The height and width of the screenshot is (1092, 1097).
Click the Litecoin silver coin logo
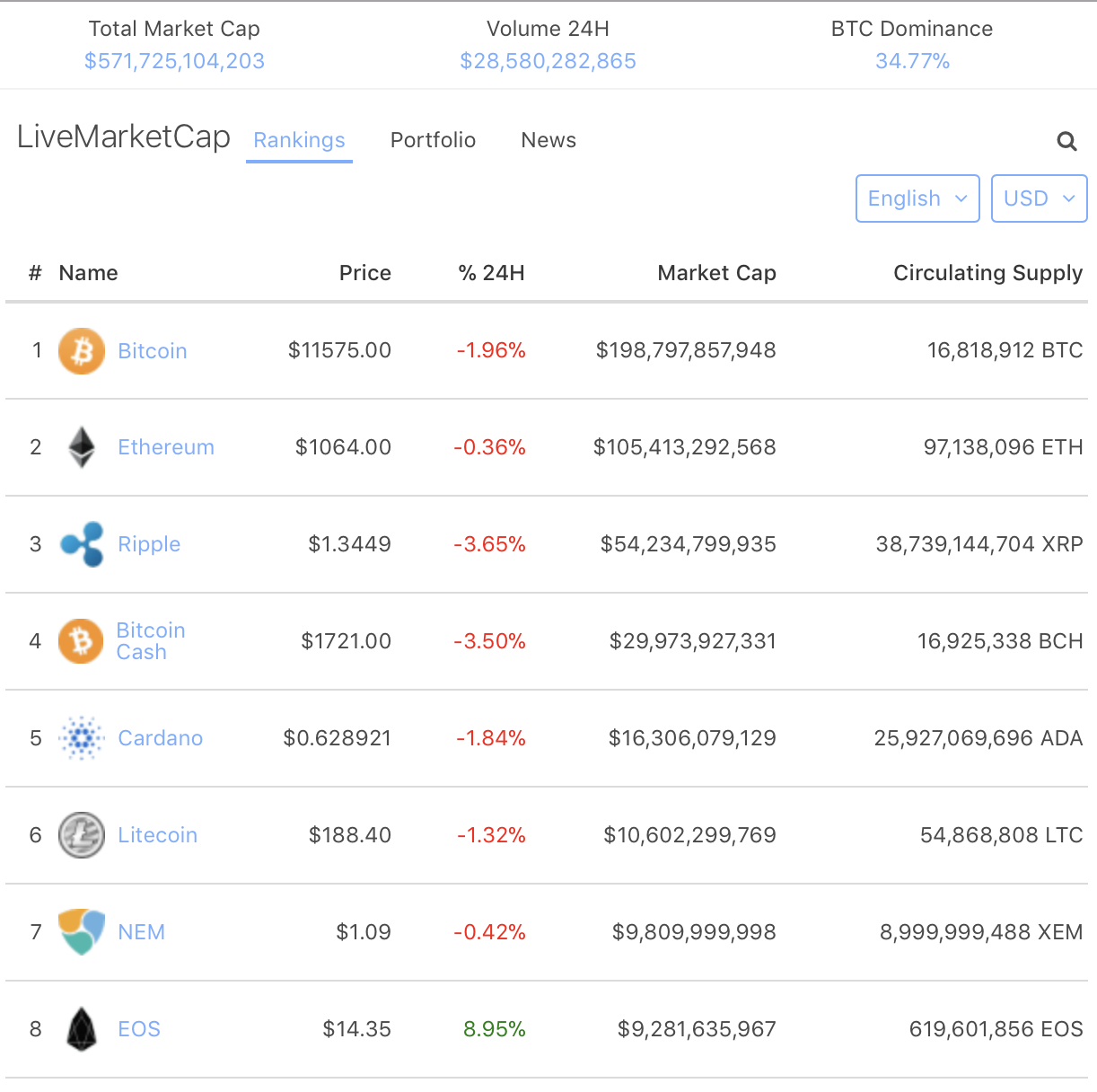(x=82, y=835)
